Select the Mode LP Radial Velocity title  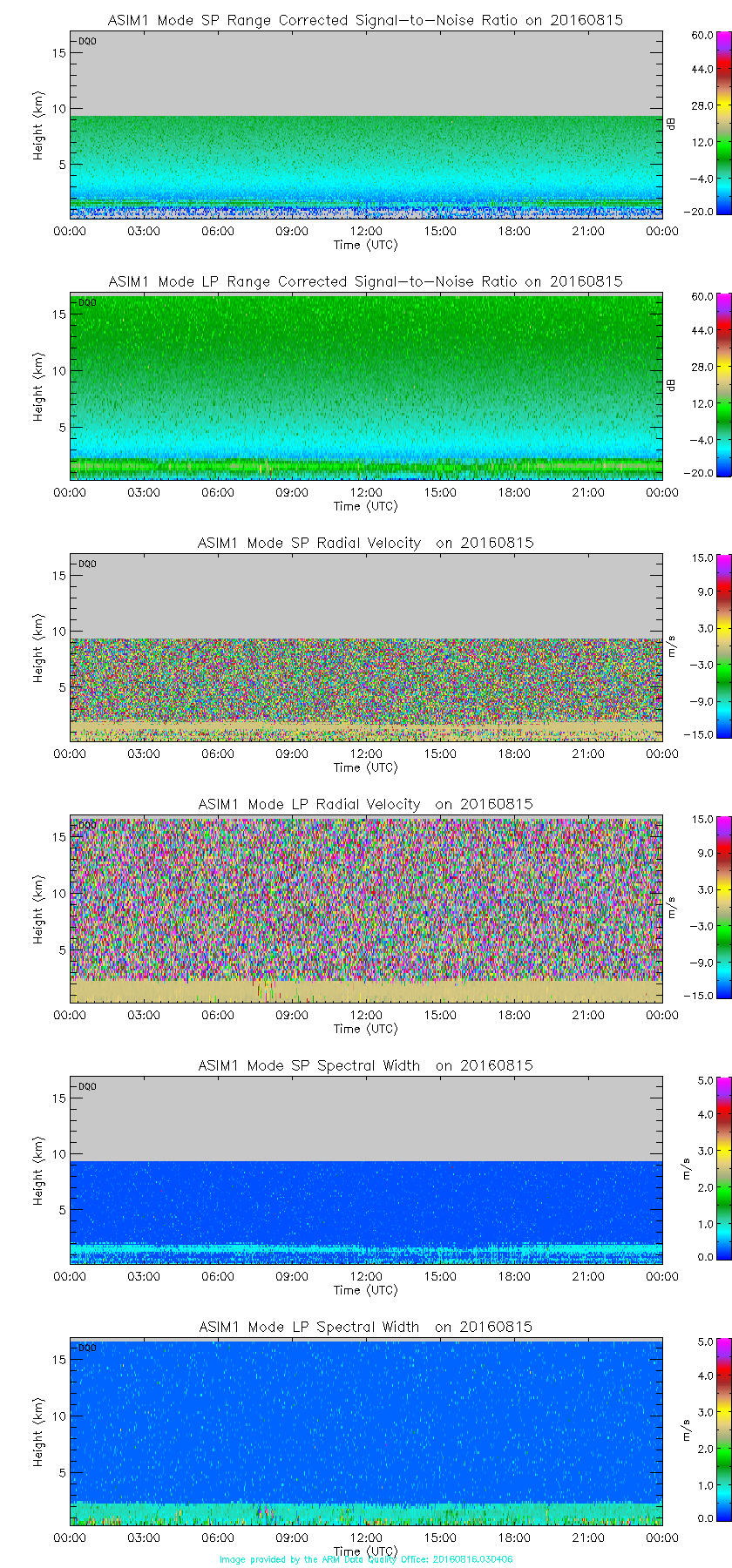(x=365, y=804)
